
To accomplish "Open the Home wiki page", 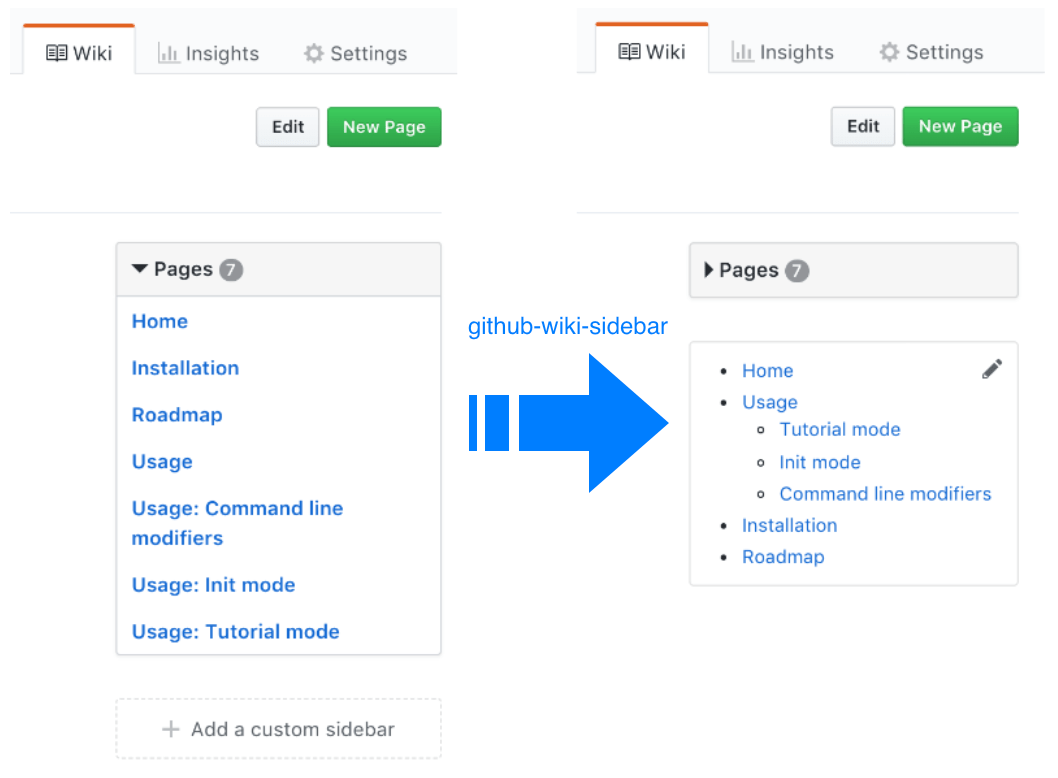I will [160, 321].
